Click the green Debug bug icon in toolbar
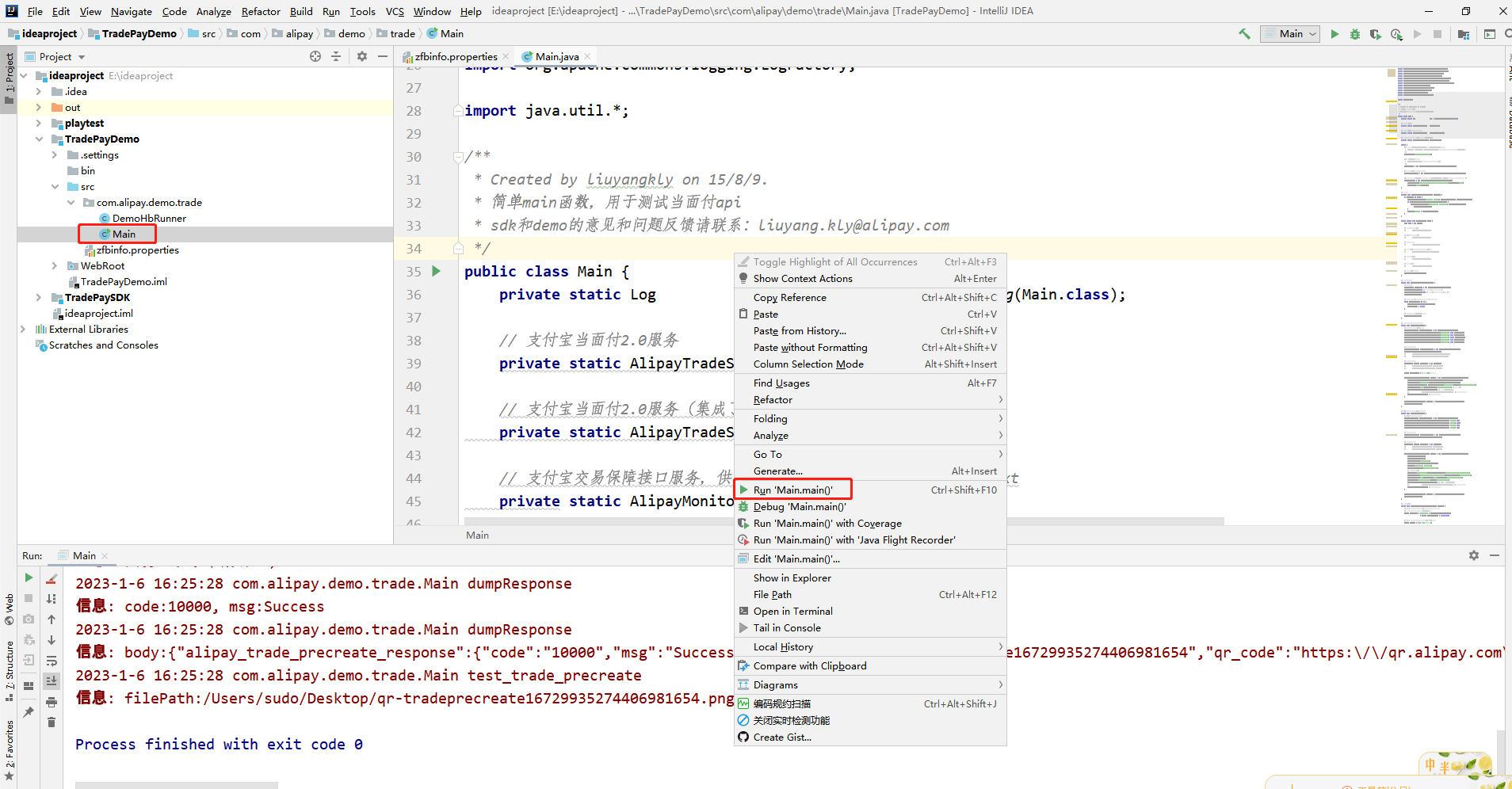This screenshot has height=789, width=1512. [1355, 34]
